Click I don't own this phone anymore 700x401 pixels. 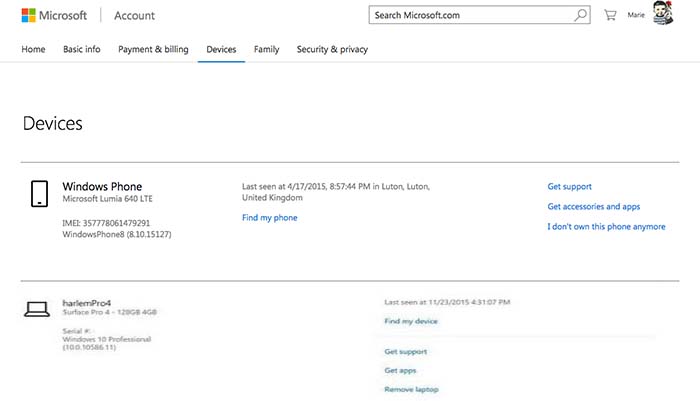[x=606, y=226]
